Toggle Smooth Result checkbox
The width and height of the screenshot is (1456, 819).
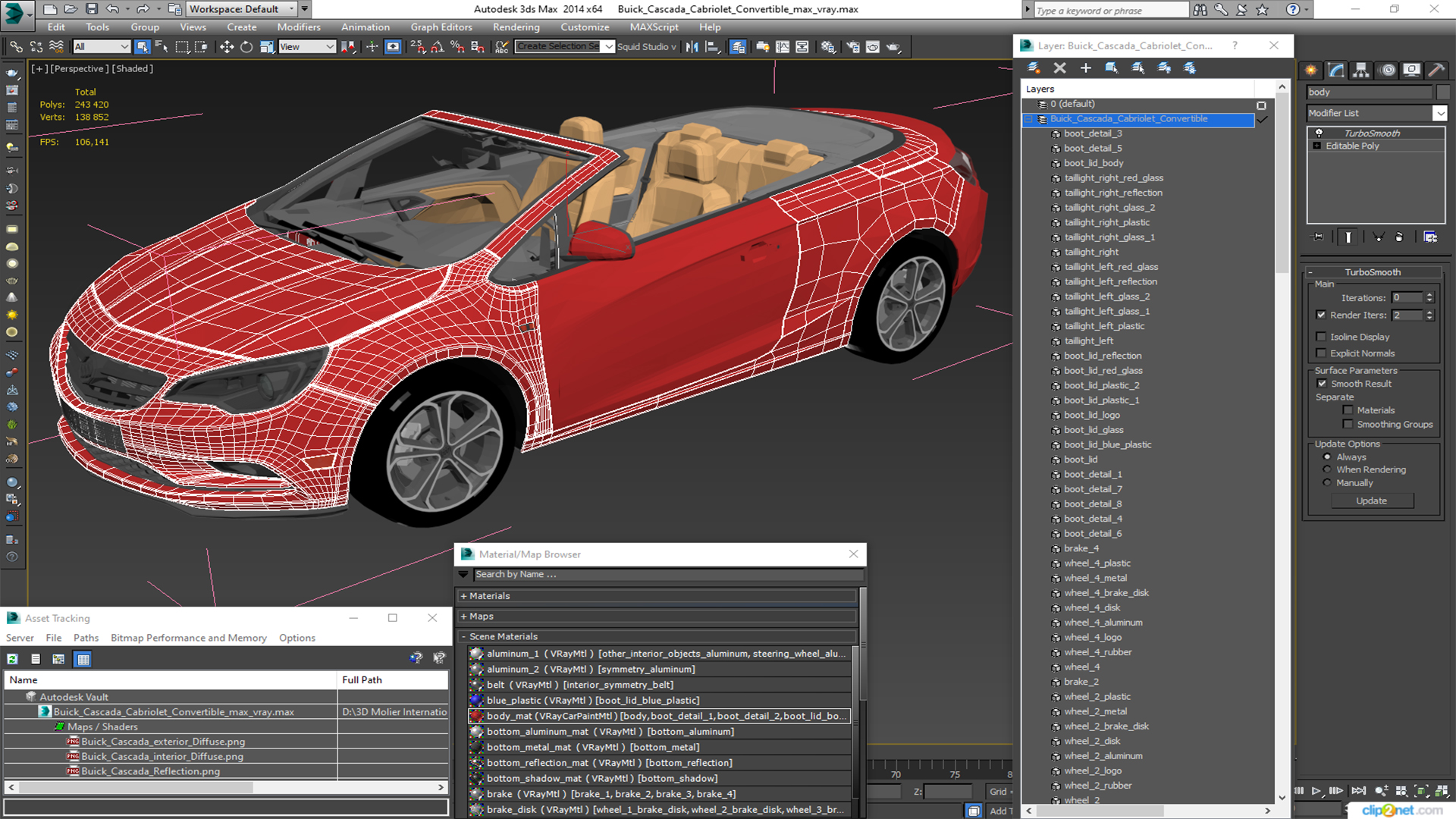coord(1322,384)
